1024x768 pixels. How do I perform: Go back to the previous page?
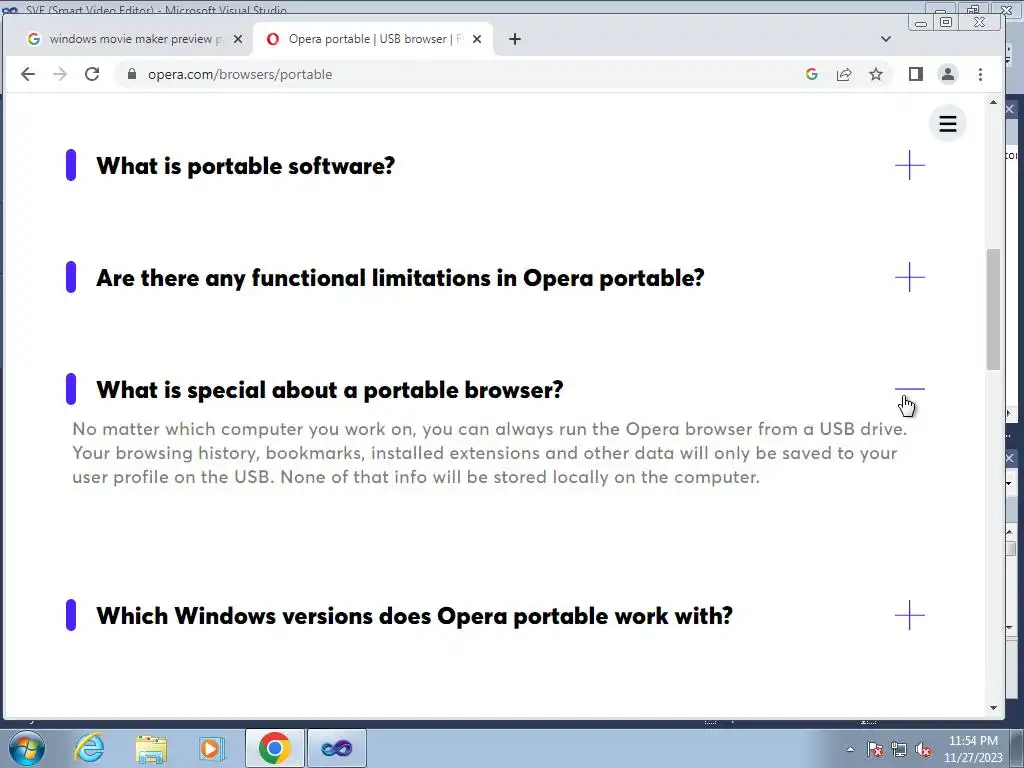(27, 74)
